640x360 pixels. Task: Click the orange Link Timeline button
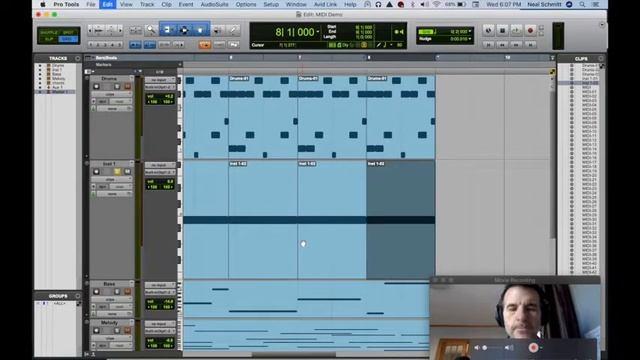tap(205, 44)
